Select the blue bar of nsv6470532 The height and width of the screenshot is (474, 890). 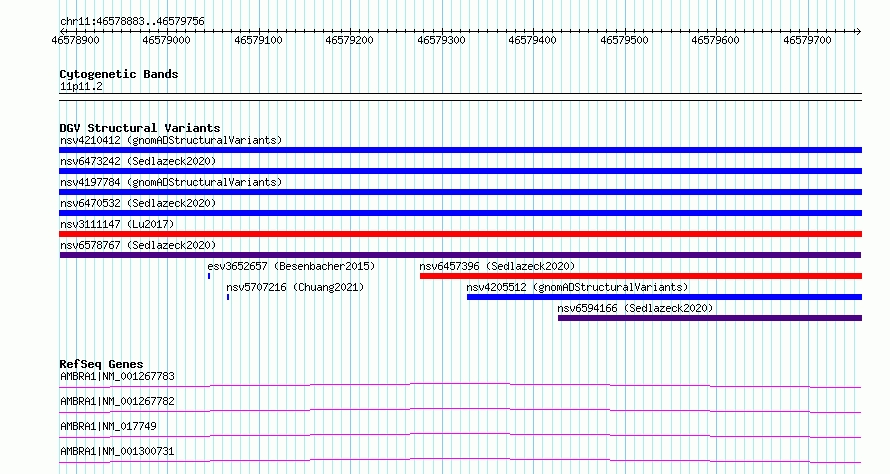[x=460, y=213]
